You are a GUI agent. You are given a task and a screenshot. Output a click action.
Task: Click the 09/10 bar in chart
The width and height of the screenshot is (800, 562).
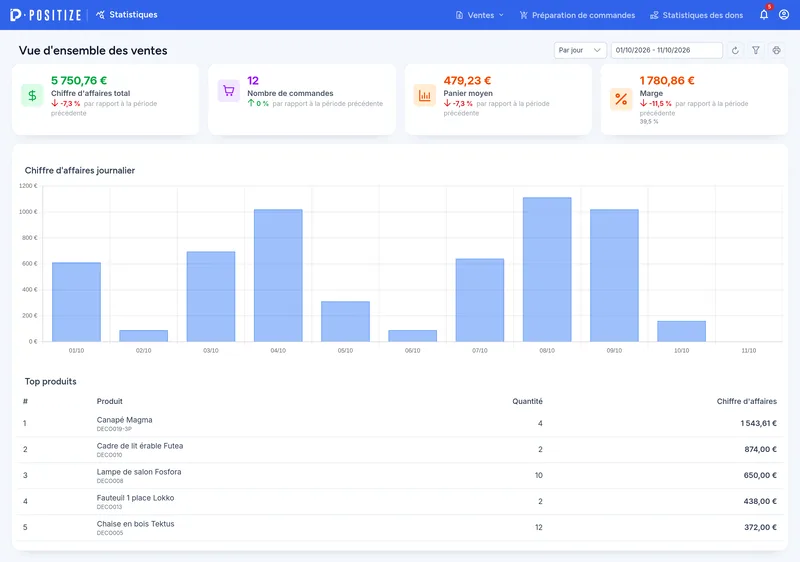click(614, 275)
